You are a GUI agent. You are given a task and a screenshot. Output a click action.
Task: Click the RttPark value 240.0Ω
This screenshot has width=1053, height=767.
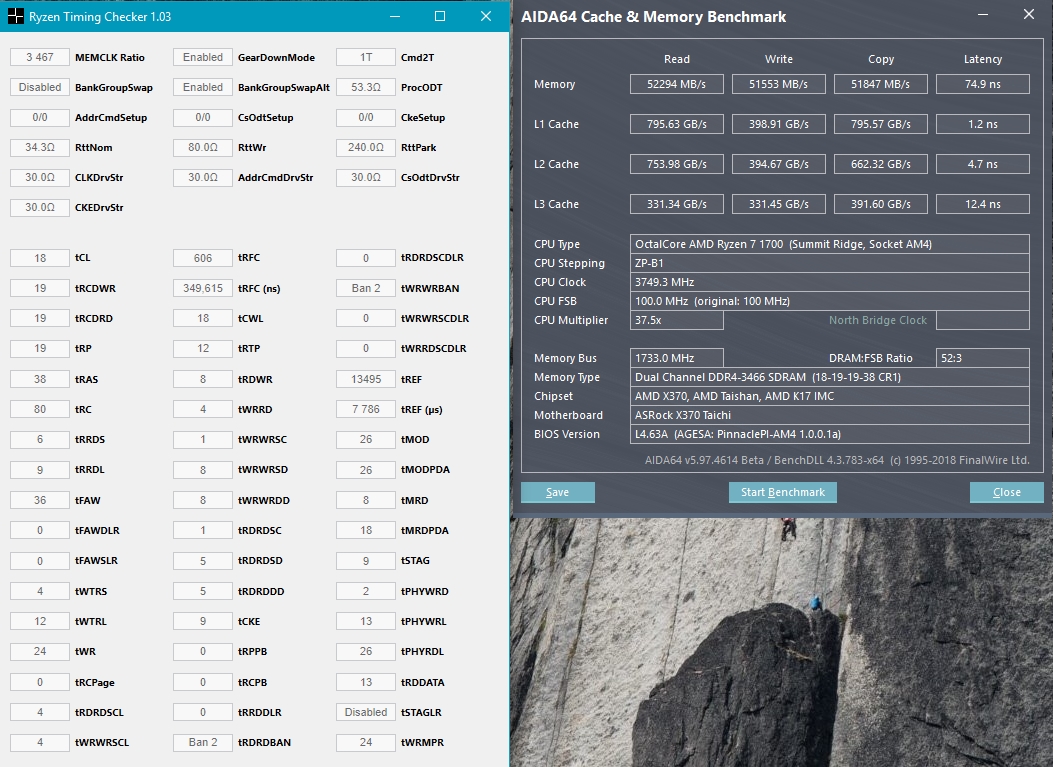[x=366, y=147]
